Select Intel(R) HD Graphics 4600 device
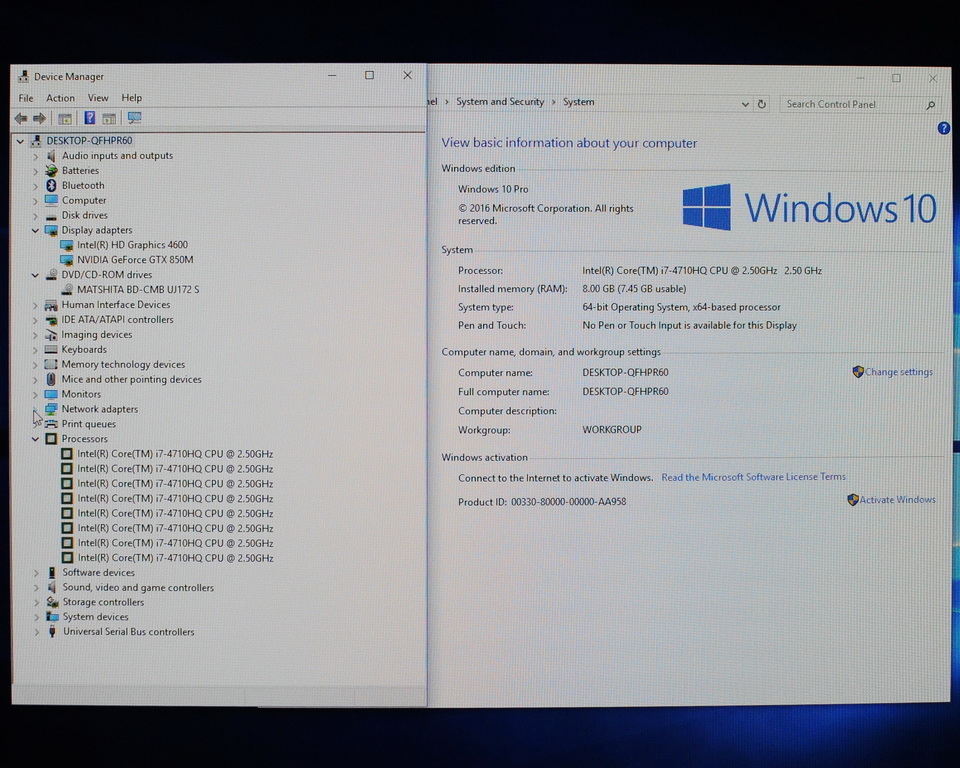The width and height of the screenshot is (960, 768). [x=132, y=245]
